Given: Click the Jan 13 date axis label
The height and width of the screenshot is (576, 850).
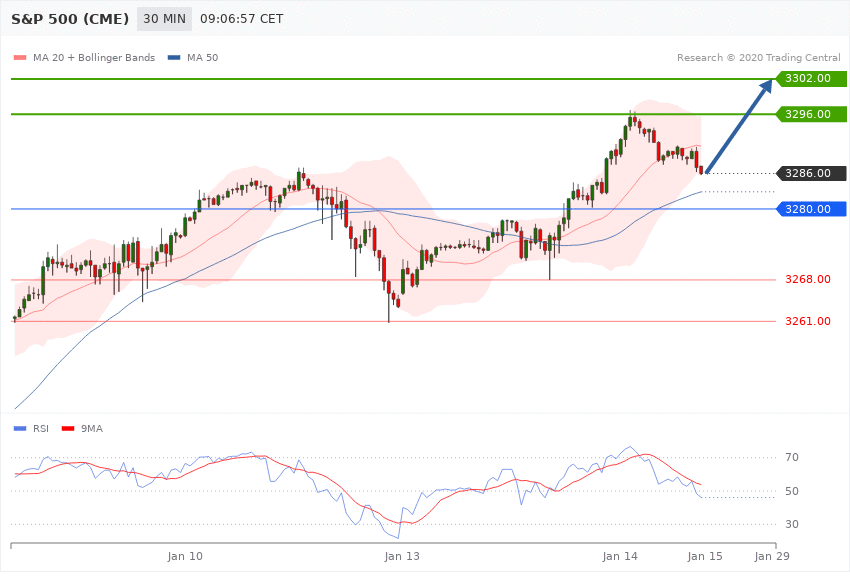Looking at the screenshot, I should tap(402, 556).
